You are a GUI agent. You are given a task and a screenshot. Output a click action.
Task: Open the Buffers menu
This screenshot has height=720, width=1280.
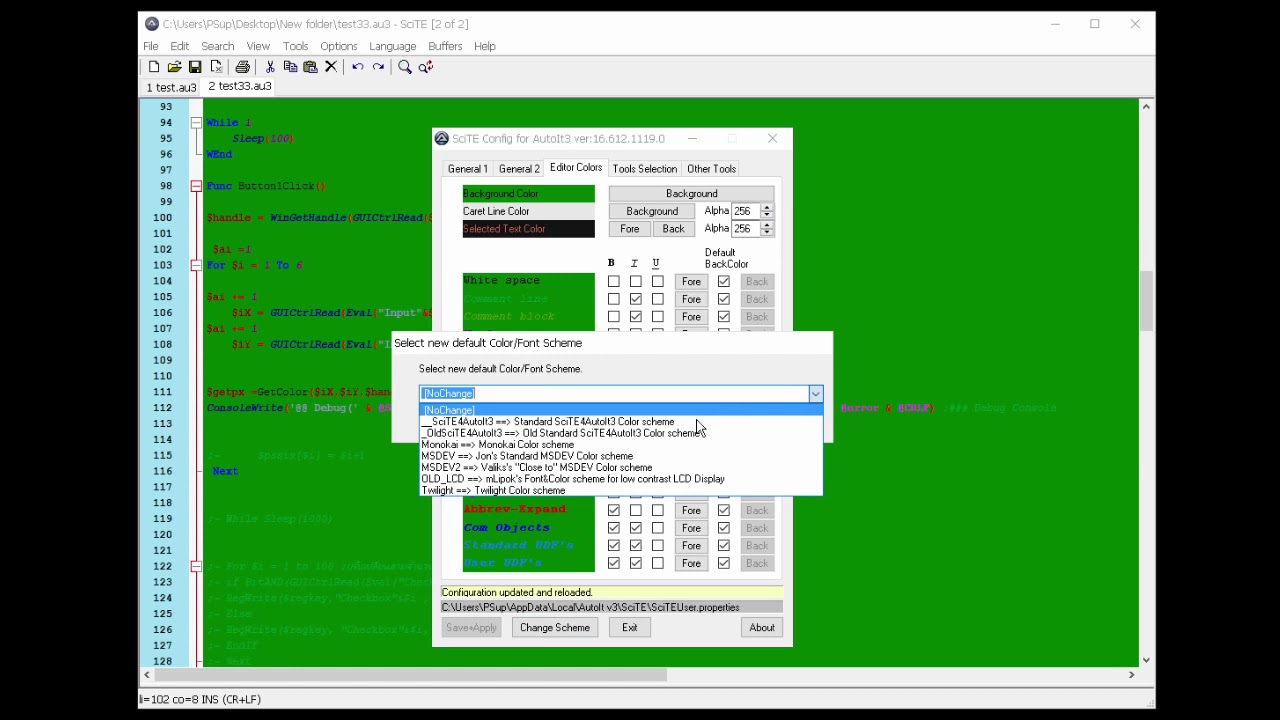pyautogui.click(x=445, y=46)
